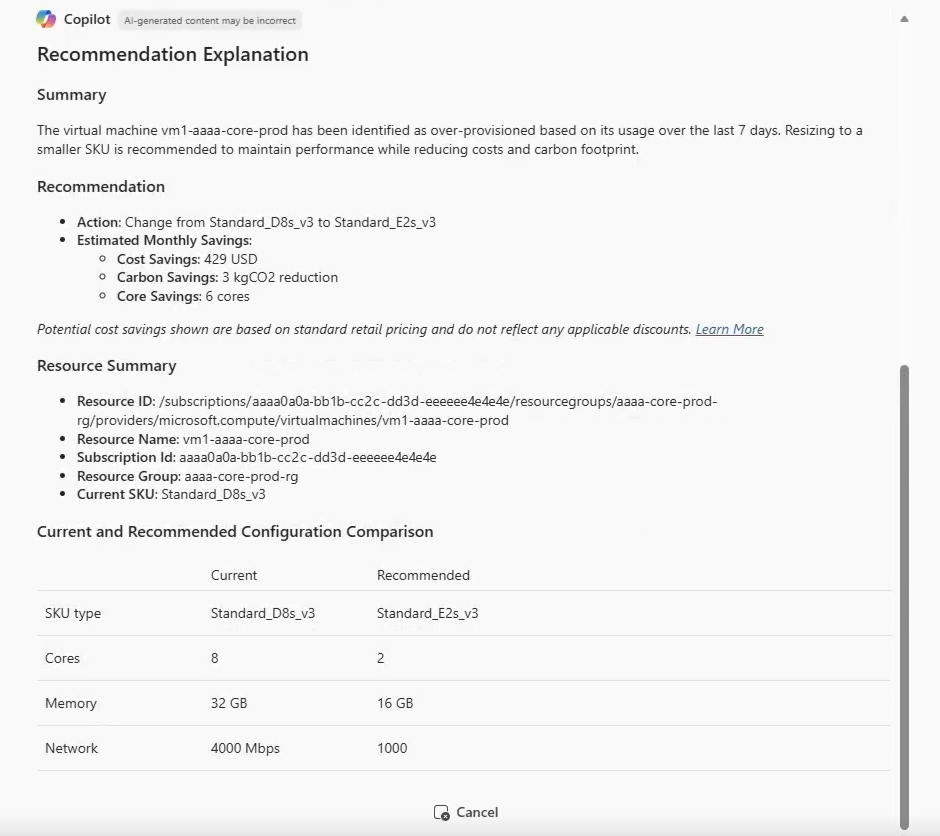Viewport: 940px width, 836px height.
Task: Click the Resource Summary heading
Action: 106,365
